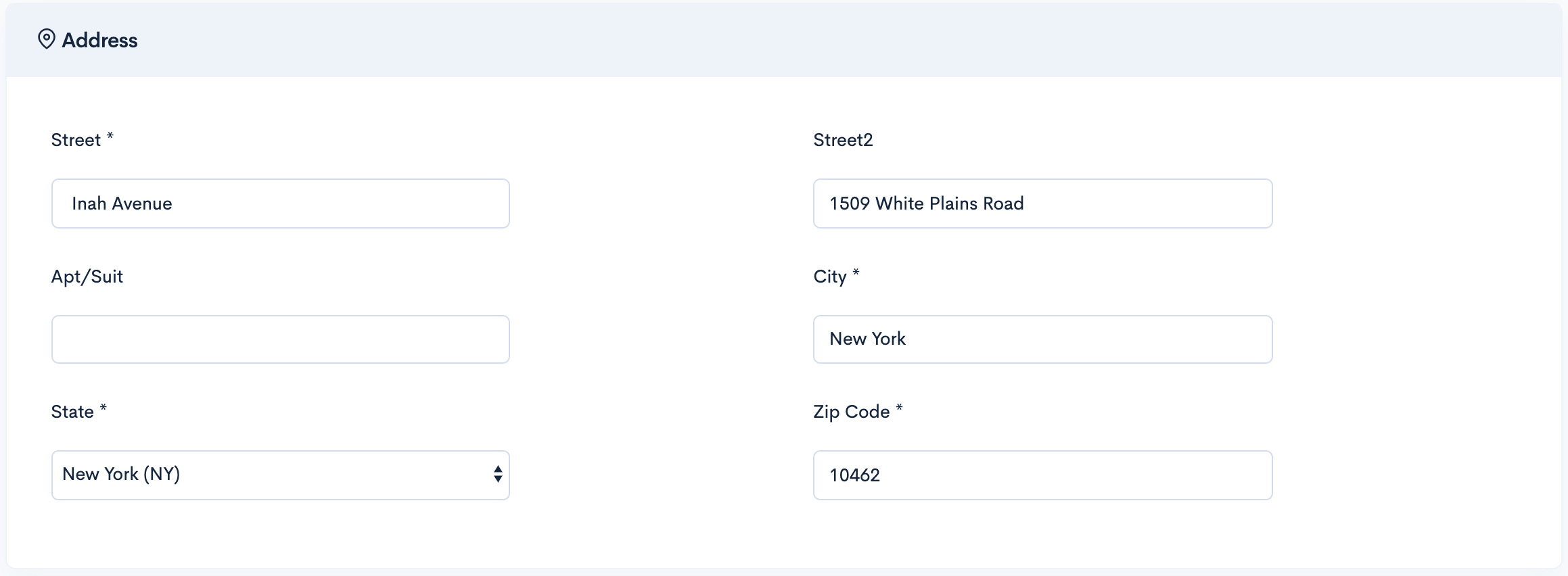
Task: Click the Address section heading text
Action: (99, 41)
